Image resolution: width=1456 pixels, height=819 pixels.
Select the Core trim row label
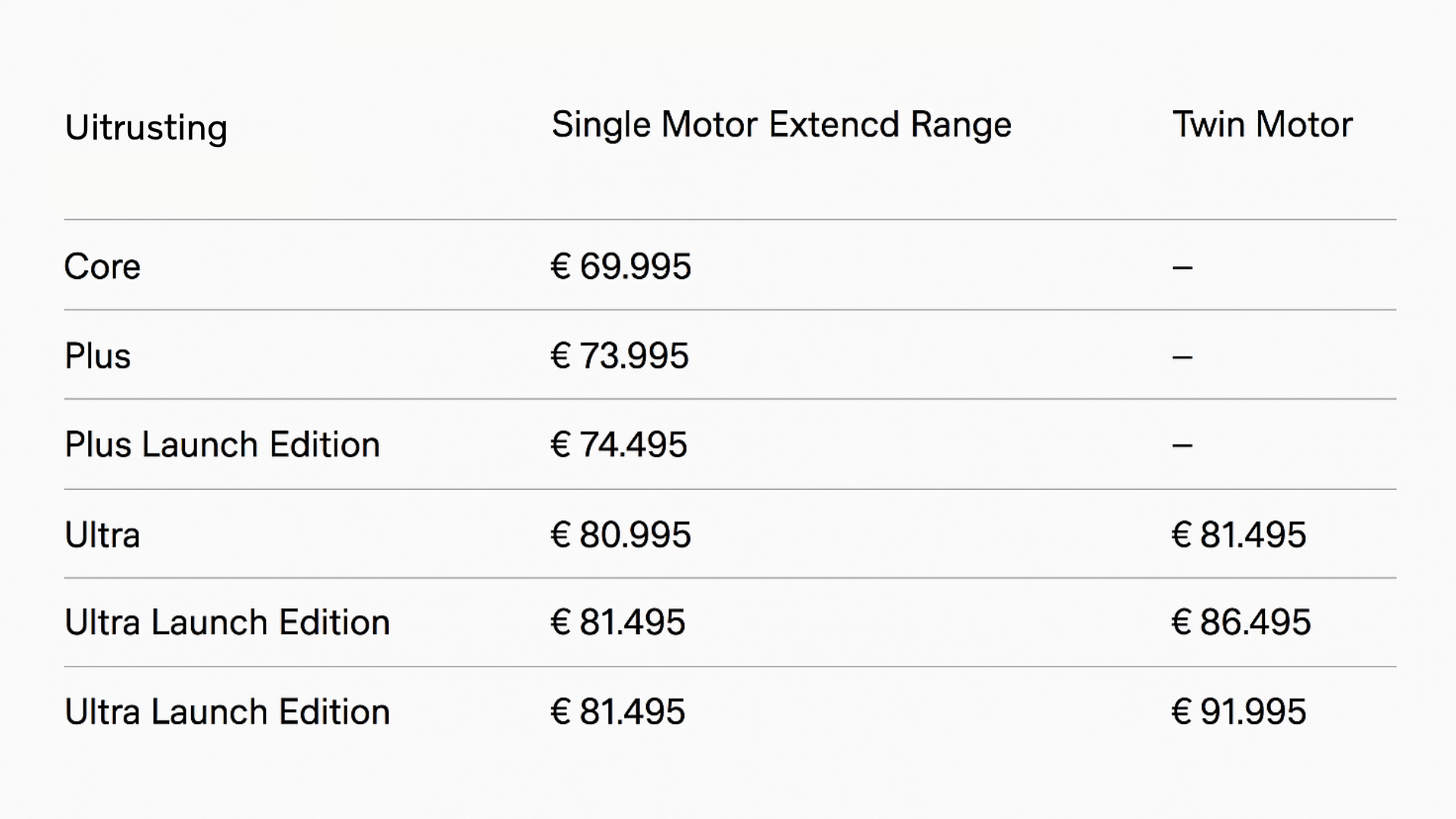point(102,267)
